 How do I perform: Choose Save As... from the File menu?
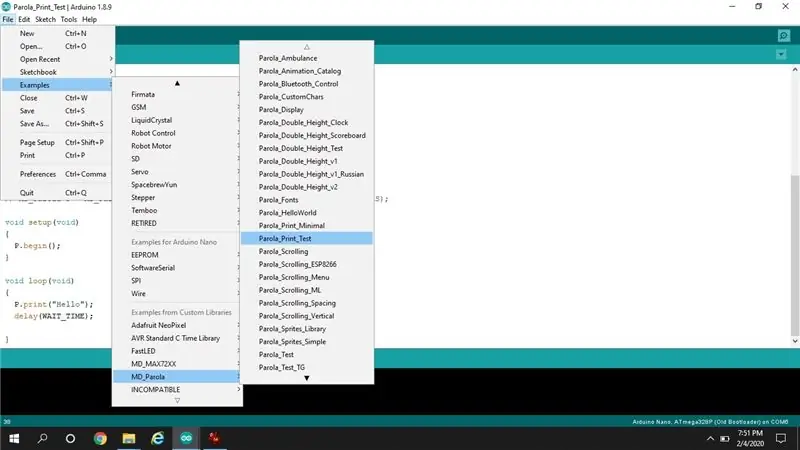pyautogui.click(x=58, y=123)
